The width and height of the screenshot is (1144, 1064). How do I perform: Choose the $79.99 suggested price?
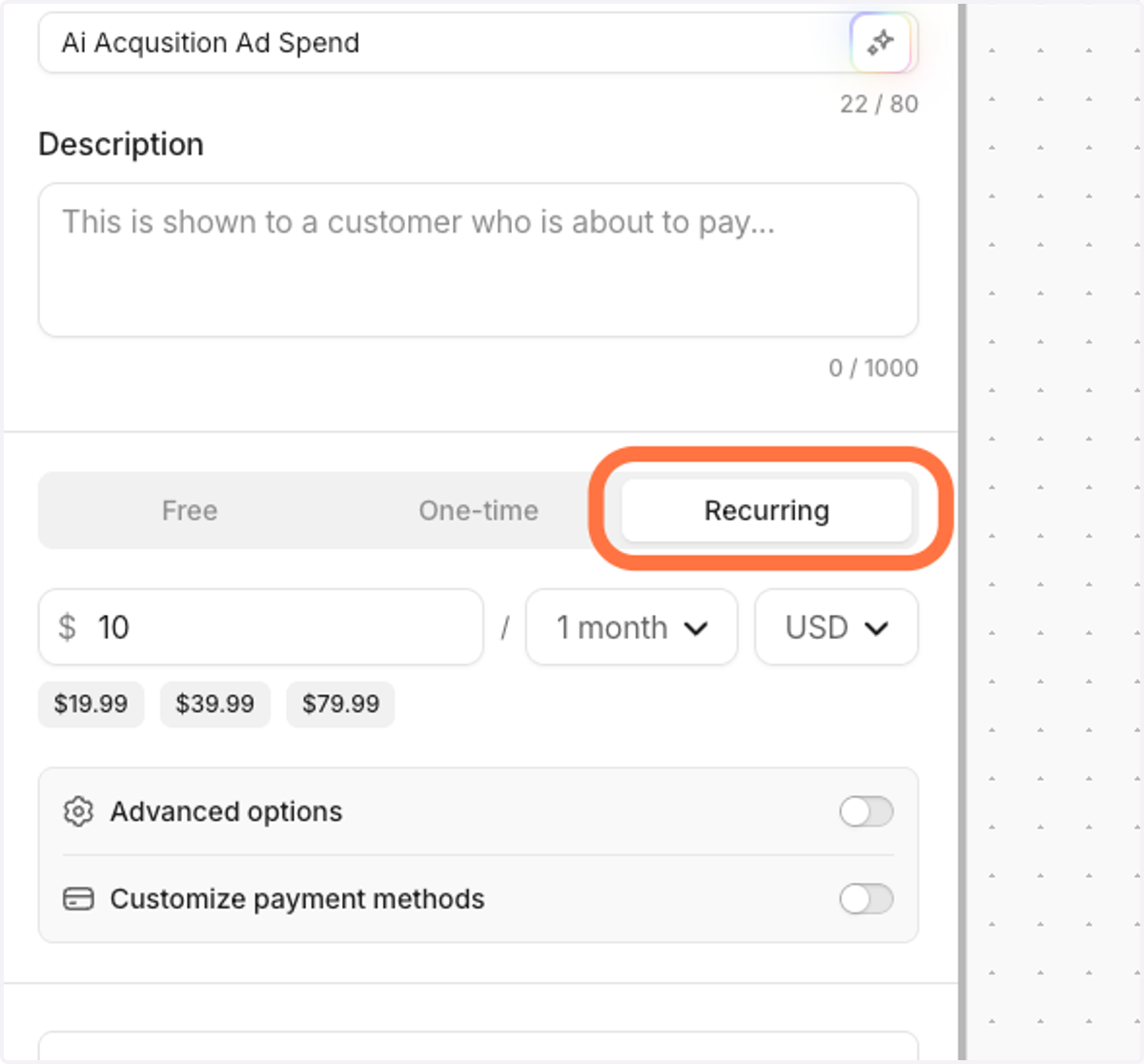[x=340, y=705]
